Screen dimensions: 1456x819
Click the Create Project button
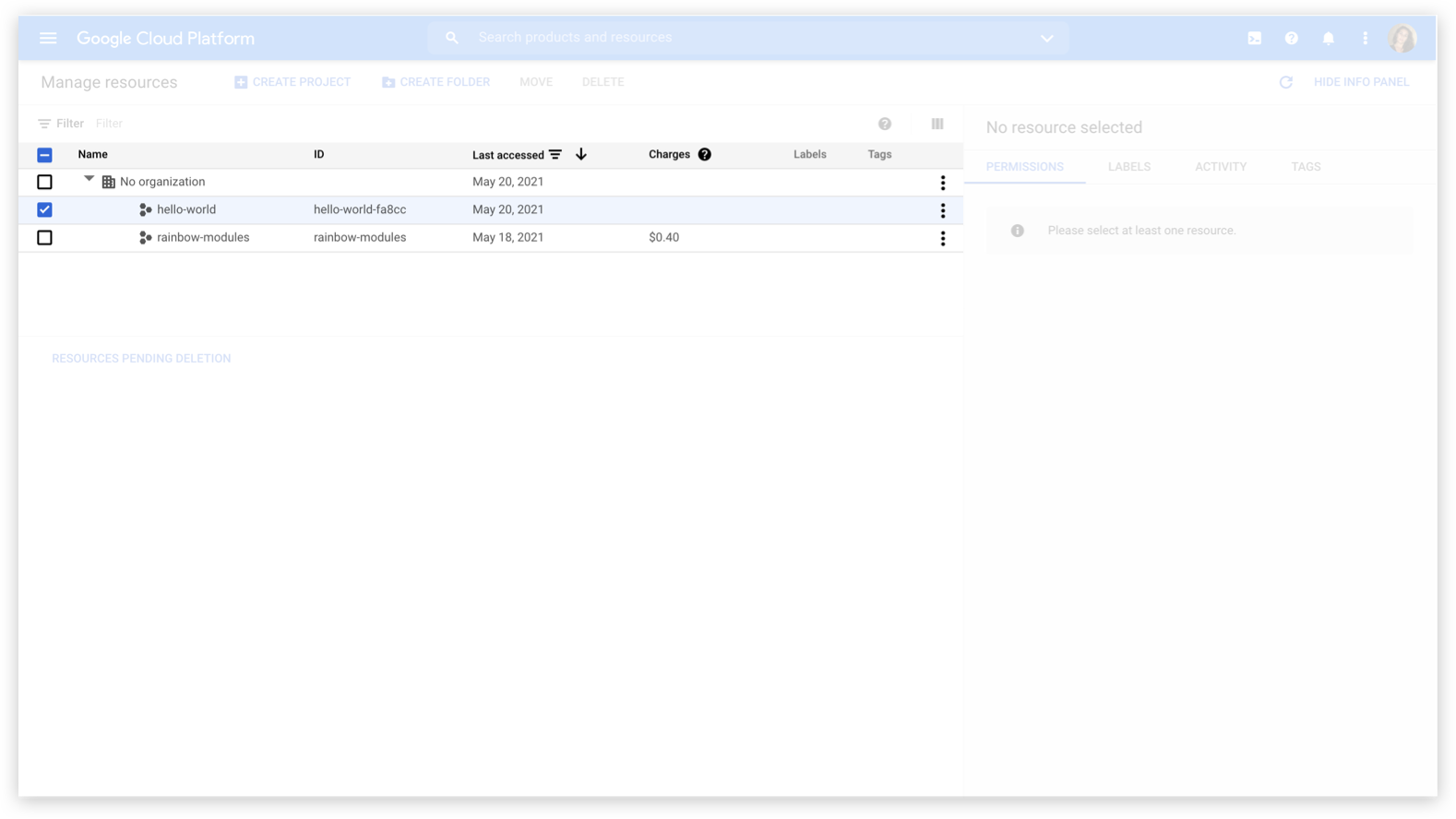pos(292,82)
